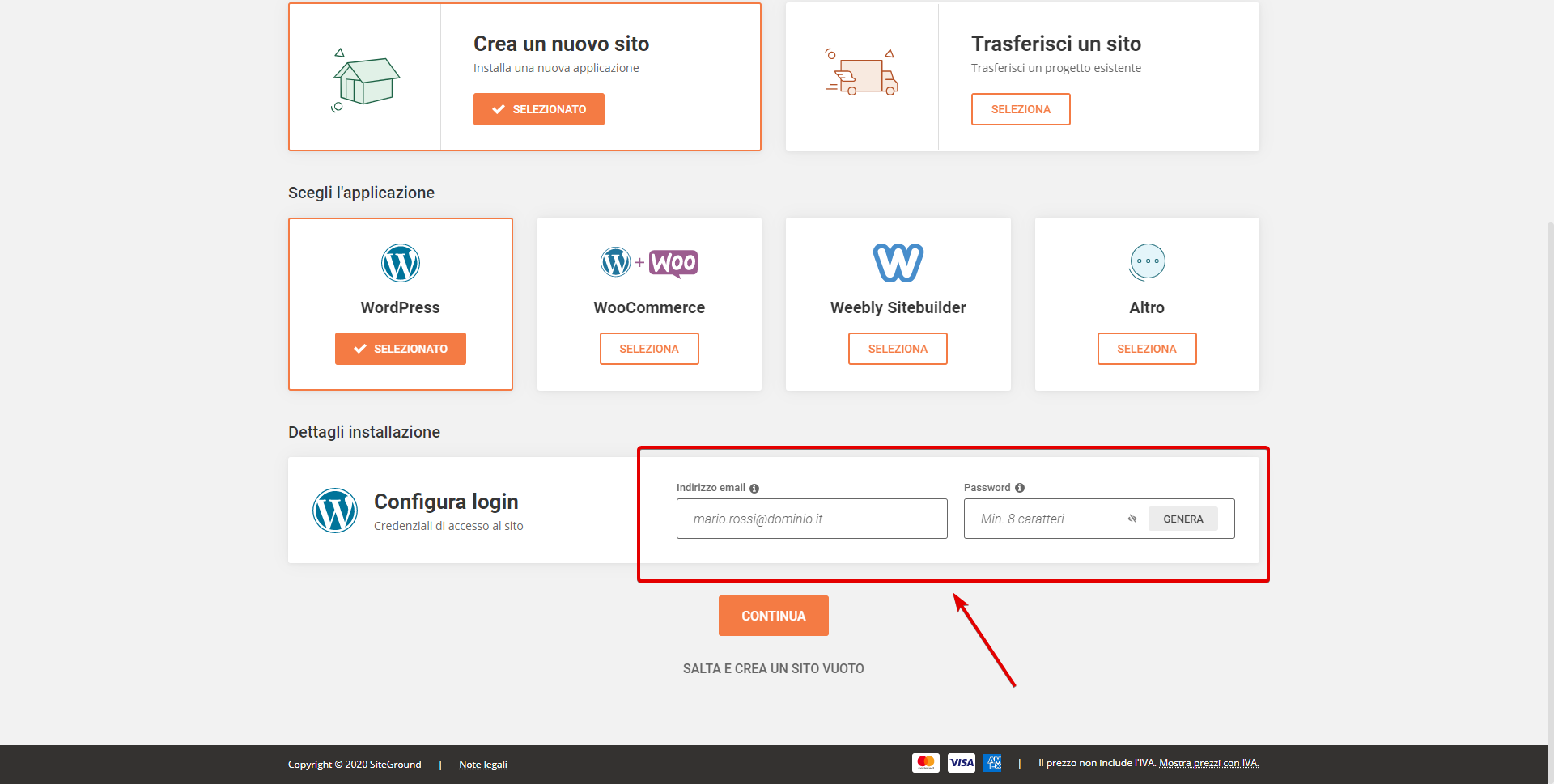Select the Altro application option
The image size is (1554, 784).
1146,349
